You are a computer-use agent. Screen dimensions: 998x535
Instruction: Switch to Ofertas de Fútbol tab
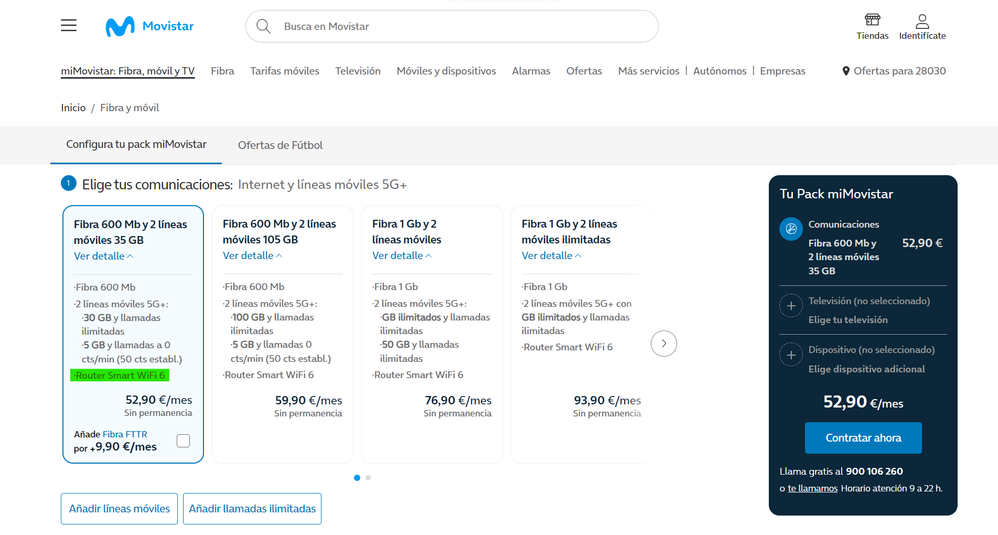pos(280,145)
